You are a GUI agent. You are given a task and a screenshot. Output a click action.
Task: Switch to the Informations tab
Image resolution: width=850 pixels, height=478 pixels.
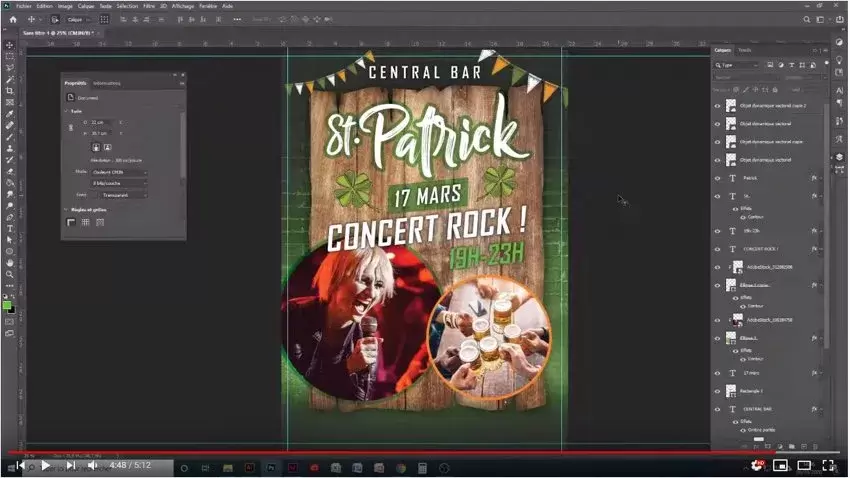click(x=107, y=83)
